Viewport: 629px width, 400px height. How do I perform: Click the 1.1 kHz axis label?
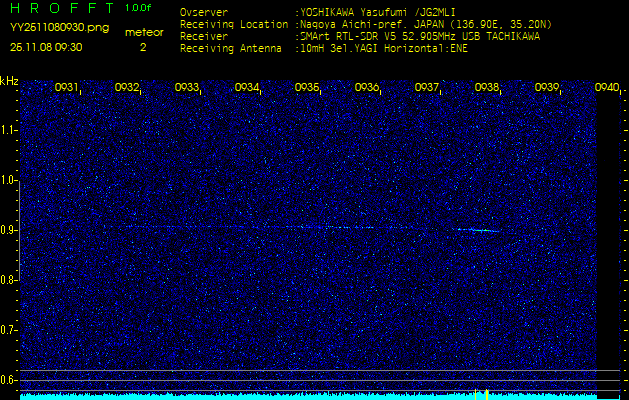(x=9, y=130)
